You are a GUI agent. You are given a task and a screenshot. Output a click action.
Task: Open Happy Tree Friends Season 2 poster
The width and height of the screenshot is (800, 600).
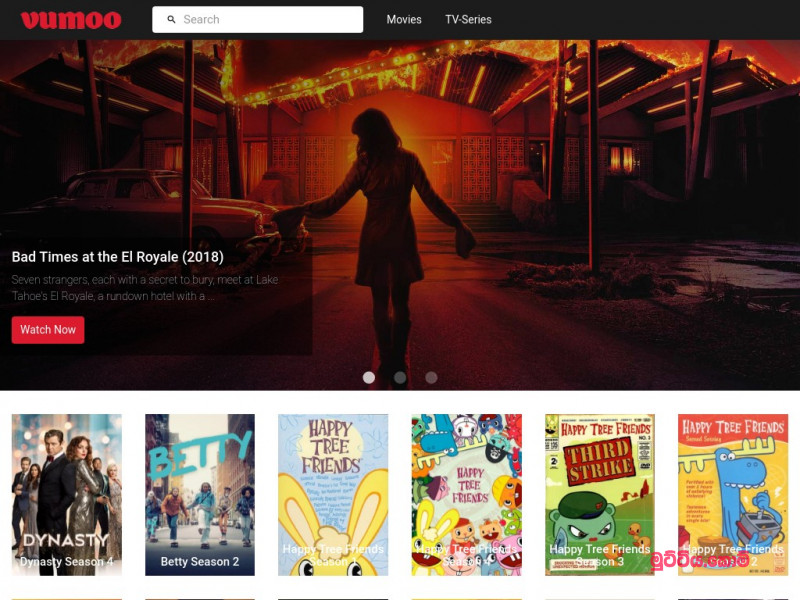pos(733,495)
